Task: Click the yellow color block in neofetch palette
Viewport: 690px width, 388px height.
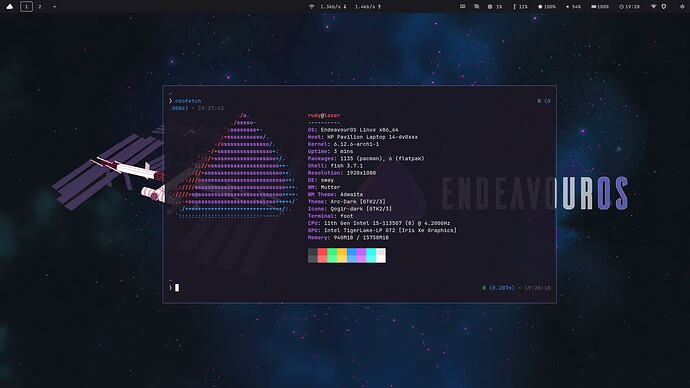Action: point(342,255)
